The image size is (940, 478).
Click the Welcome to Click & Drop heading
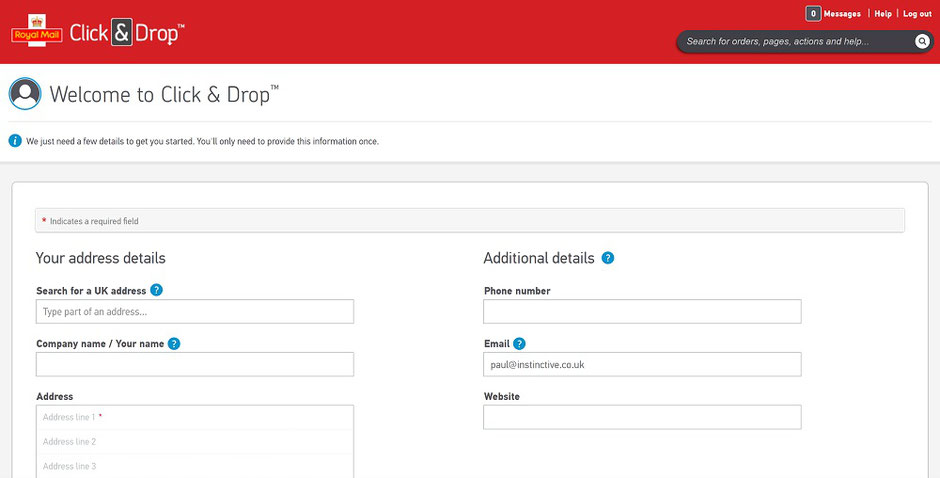tap(164, 95)
